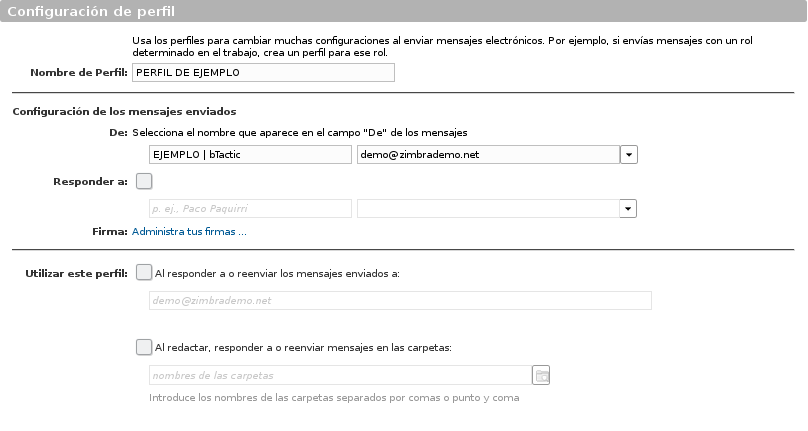
Task: Focus the recipients field with demo@zimbrademo.net placeholder
Action: [x=400, y=301]
